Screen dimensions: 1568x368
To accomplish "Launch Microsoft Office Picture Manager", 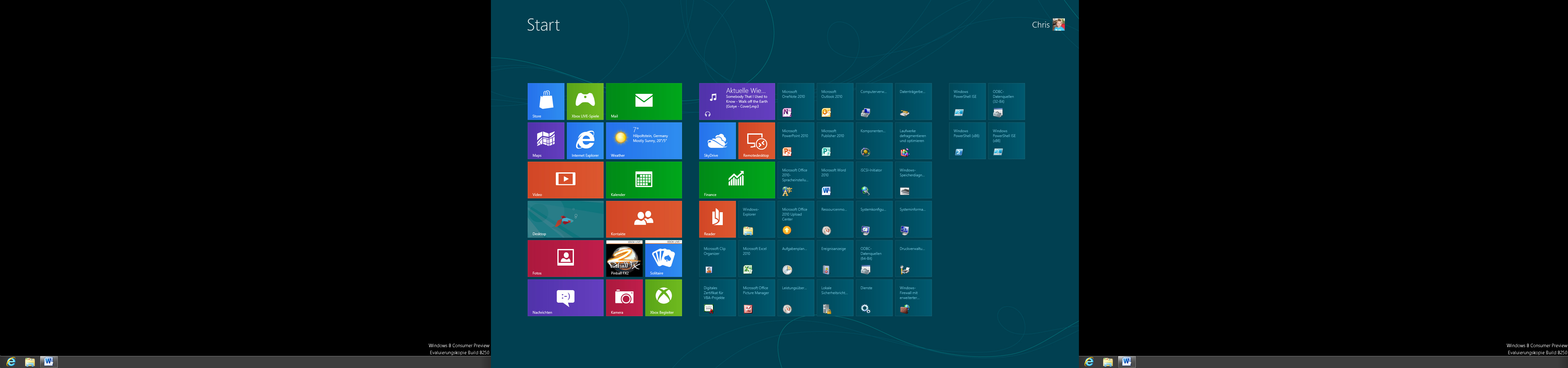I will [x=757, y=298].
